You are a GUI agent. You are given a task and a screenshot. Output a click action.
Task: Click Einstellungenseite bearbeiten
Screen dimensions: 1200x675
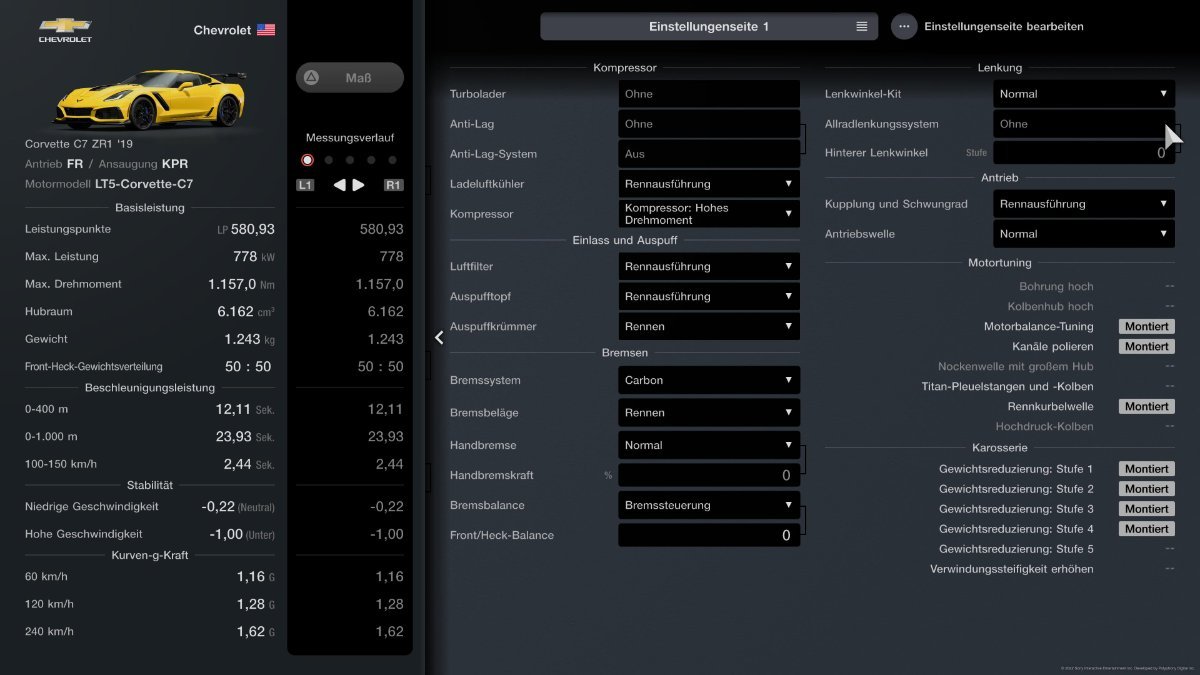pos(1003,27)
